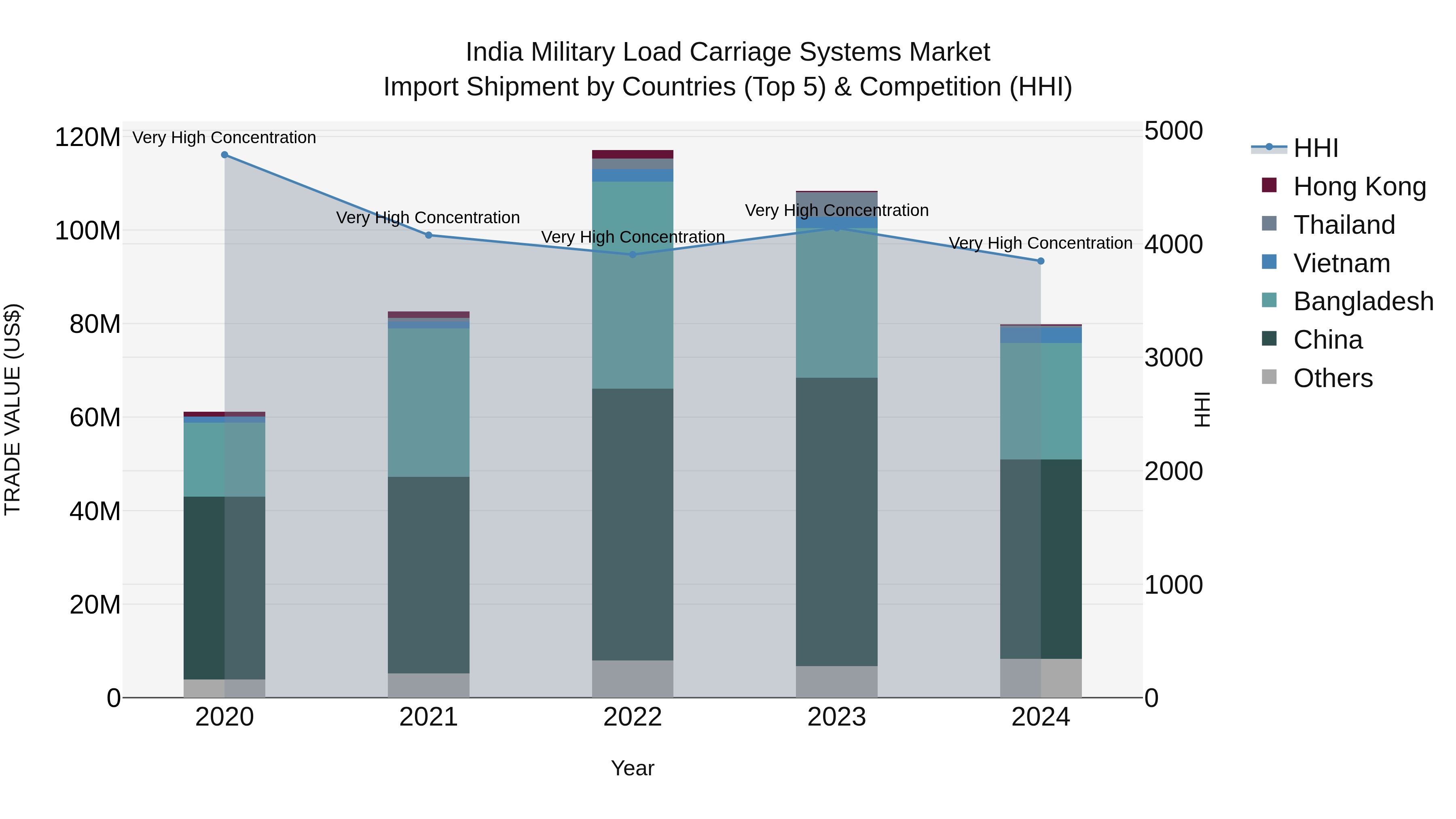The image size is (1456, 819).
Task: Click the chart title text
Action: coord(728,70)
